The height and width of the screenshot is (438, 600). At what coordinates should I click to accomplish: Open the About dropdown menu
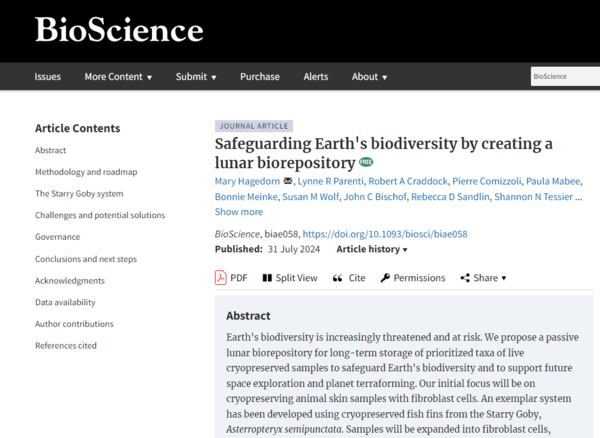[x=370, y=77]
